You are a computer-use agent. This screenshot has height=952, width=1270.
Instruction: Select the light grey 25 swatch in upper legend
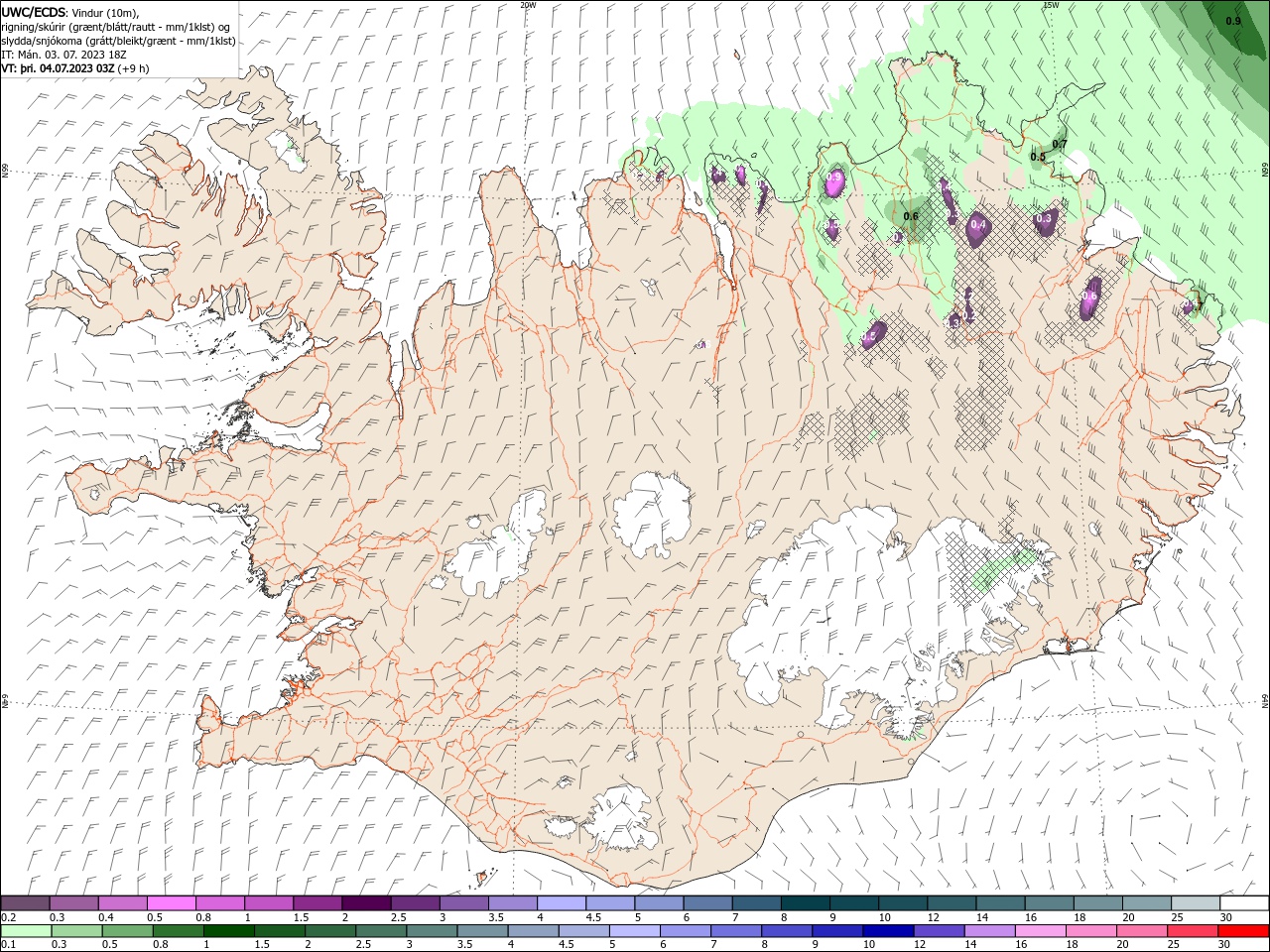[x=1195, y=903]
